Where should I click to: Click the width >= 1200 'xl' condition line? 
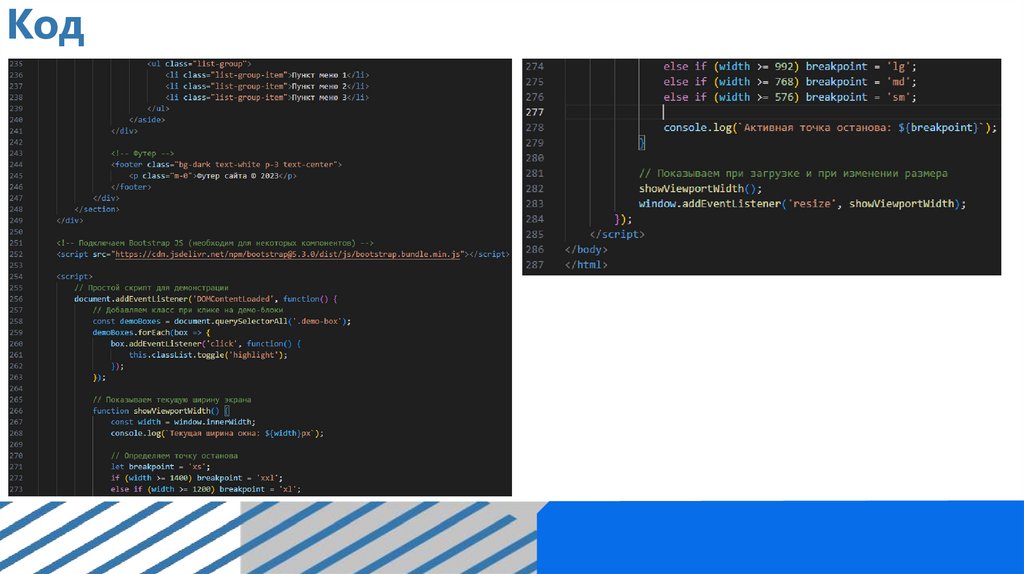205,489
